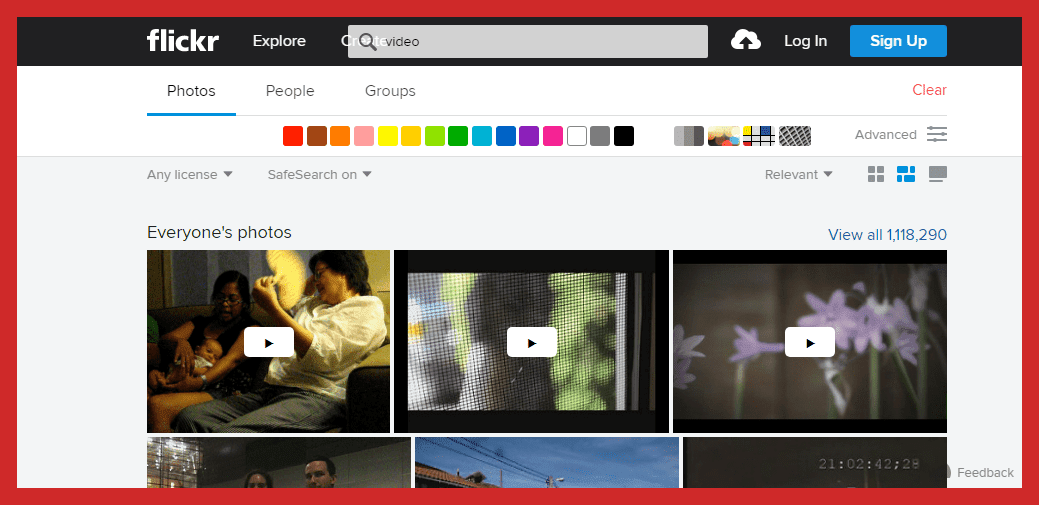Viewport: 1039px width, 505px height.
Task: Filter by pattern style icon
Action: (794, 136)
